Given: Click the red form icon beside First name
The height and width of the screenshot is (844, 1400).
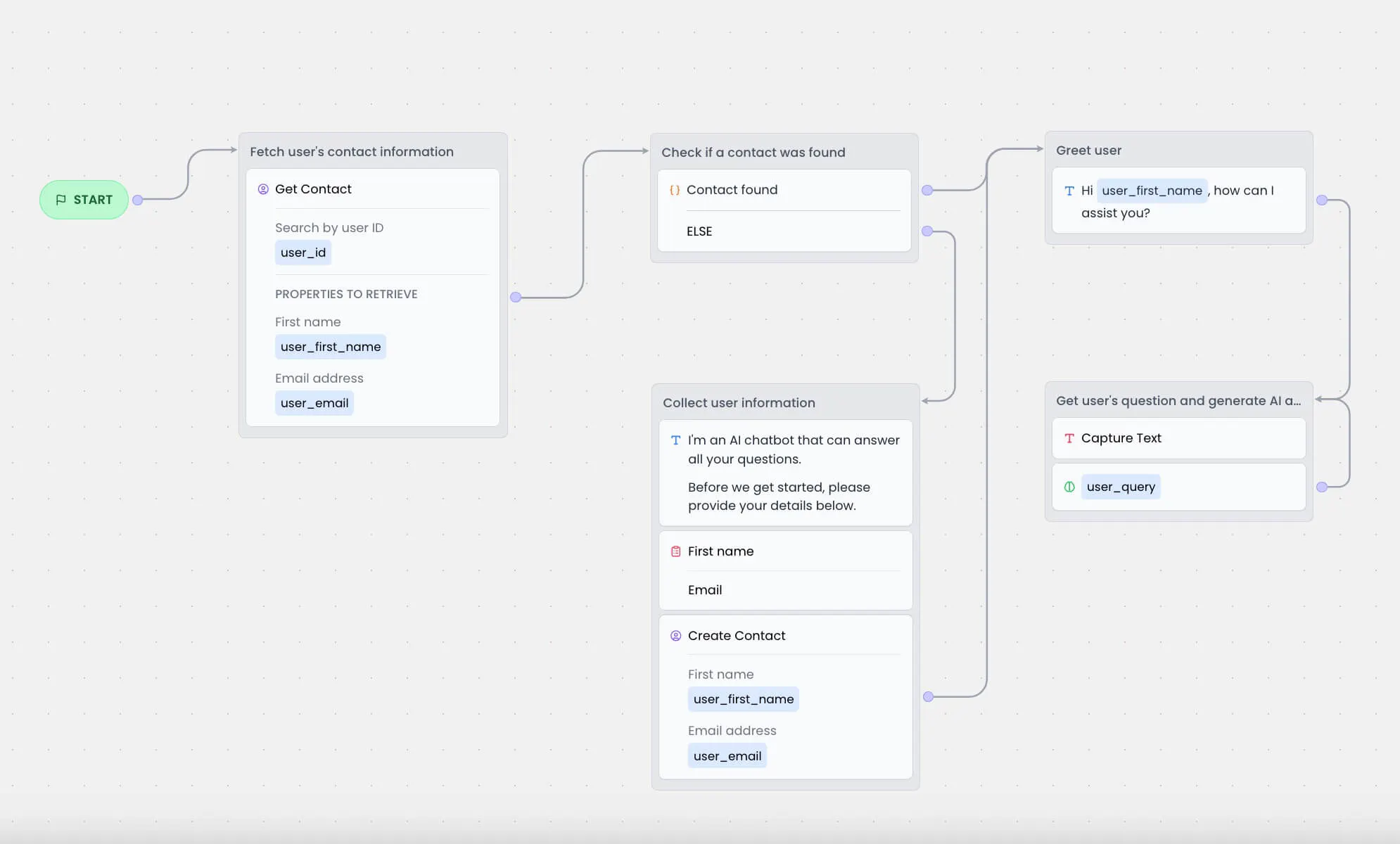Looking at the screenshot, I should [x=676, y=551].
